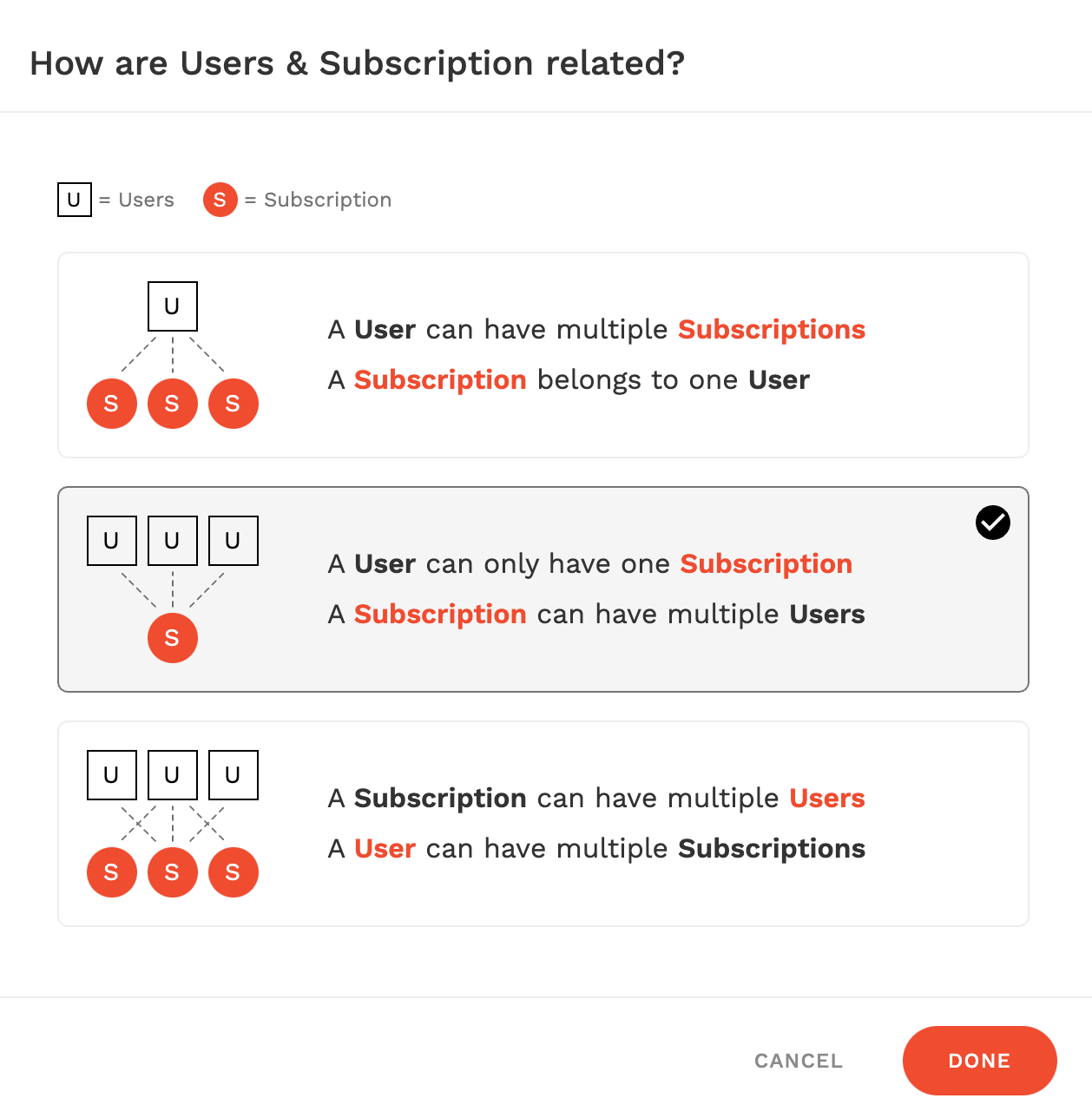The width and height of the screenshot is (1092, 1118).
Task: Click the leftmost S circle in the first diagram
Action: pyautogui.click(x=112, y=404)
